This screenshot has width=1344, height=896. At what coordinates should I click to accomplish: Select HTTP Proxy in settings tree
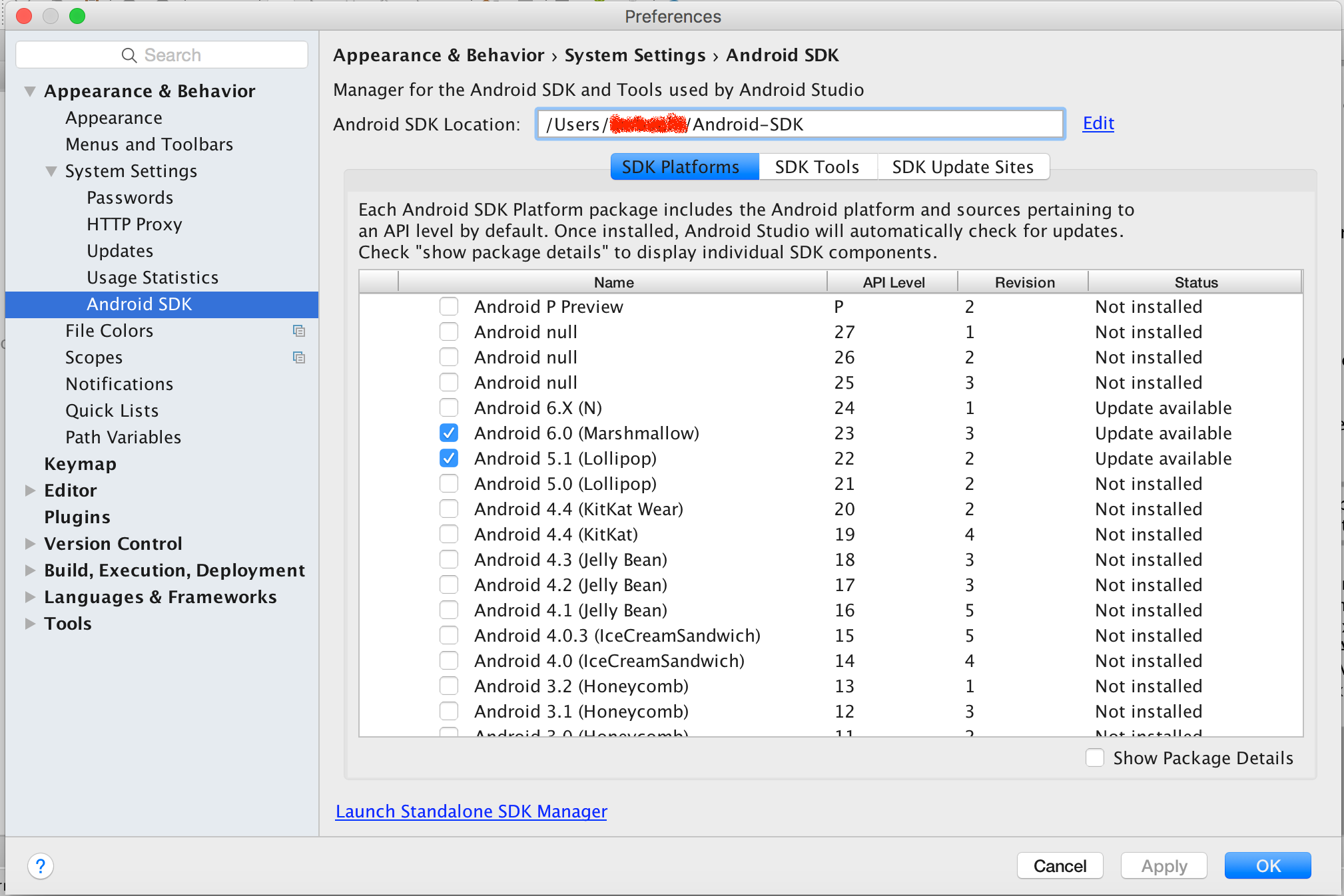point(134,224)
